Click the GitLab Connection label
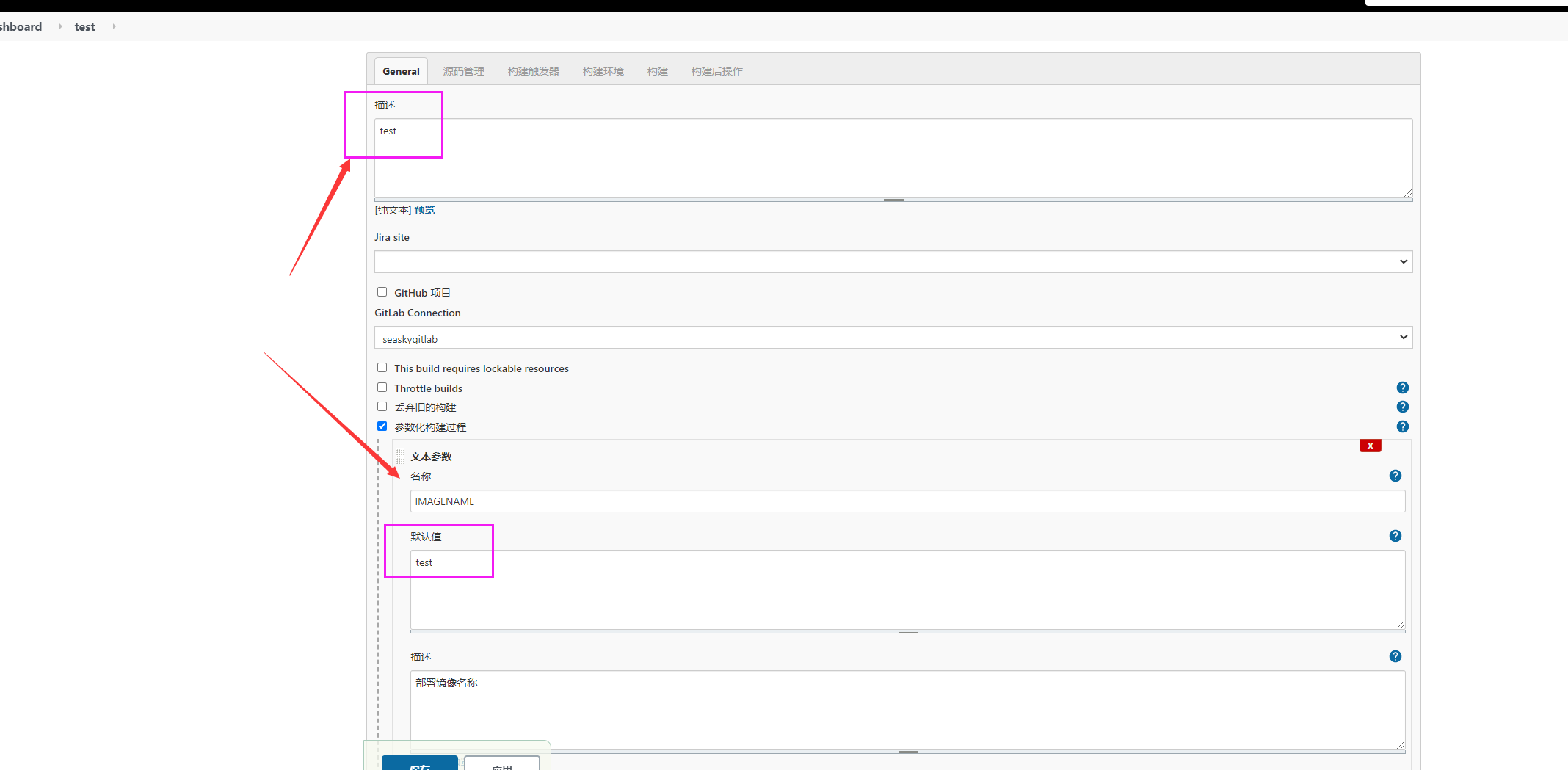1568x770 pixels. (418, 313)
